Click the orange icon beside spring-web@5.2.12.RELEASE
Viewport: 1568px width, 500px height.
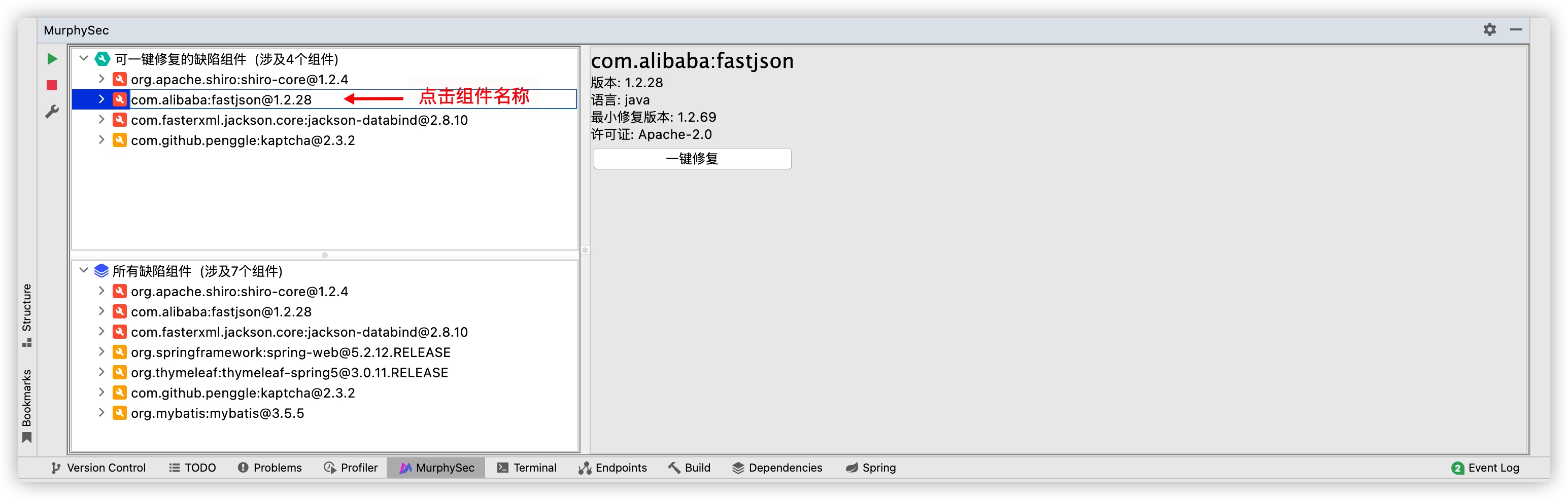(120, 352)
